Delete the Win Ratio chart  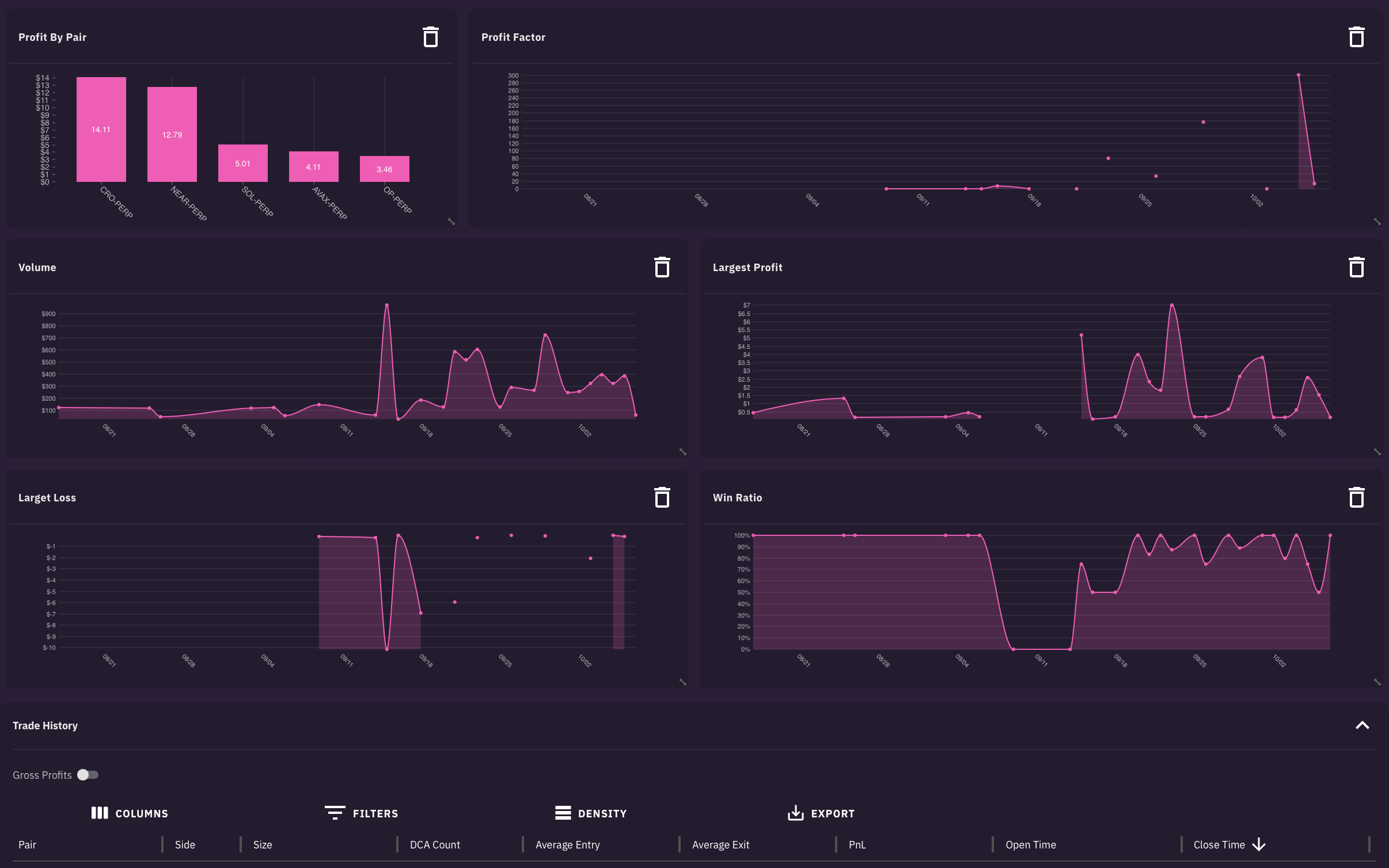(1356, 498)
